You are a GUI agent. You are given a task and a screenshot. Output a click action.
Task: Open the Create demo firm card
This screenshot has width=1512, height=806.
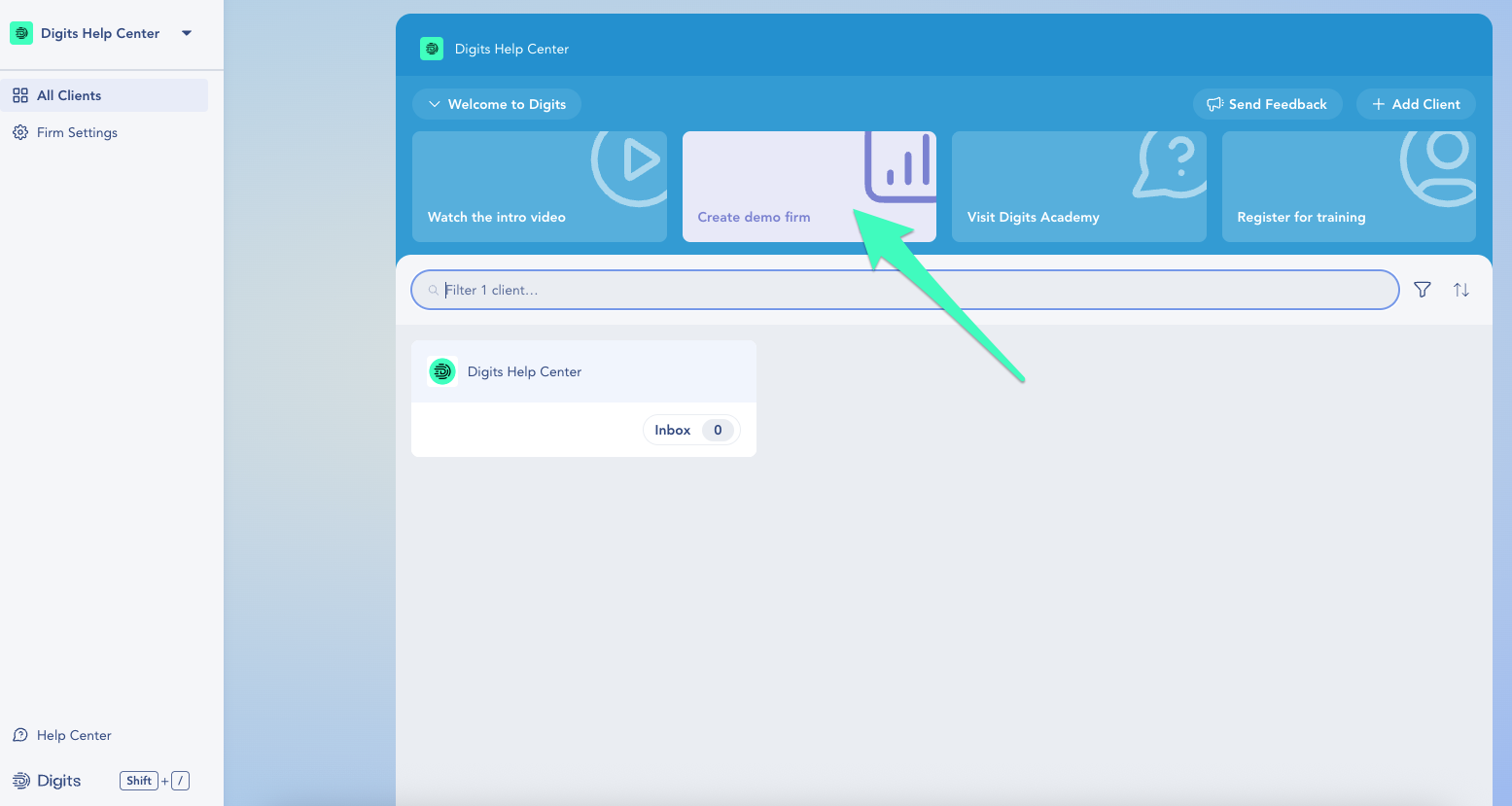click(809, 187)
